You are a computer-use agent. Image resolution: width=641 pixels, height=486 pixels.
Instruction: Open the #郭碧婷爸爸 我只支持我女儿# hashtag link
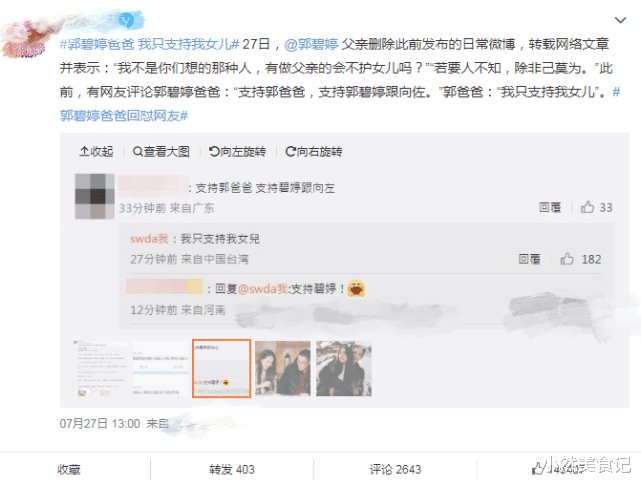(x=150, y=44)
